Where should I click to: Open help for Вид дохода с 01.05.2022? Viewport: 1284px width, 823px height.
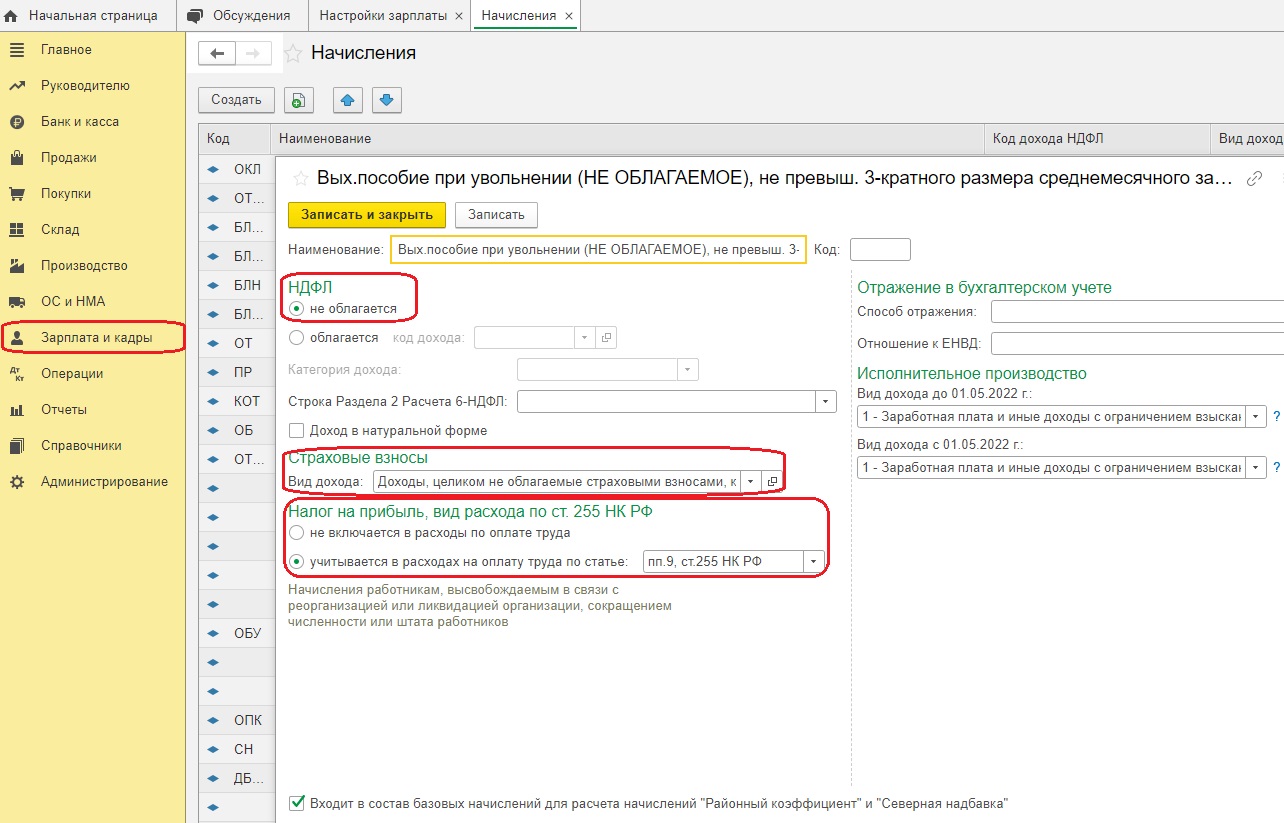coord(1277,467)
